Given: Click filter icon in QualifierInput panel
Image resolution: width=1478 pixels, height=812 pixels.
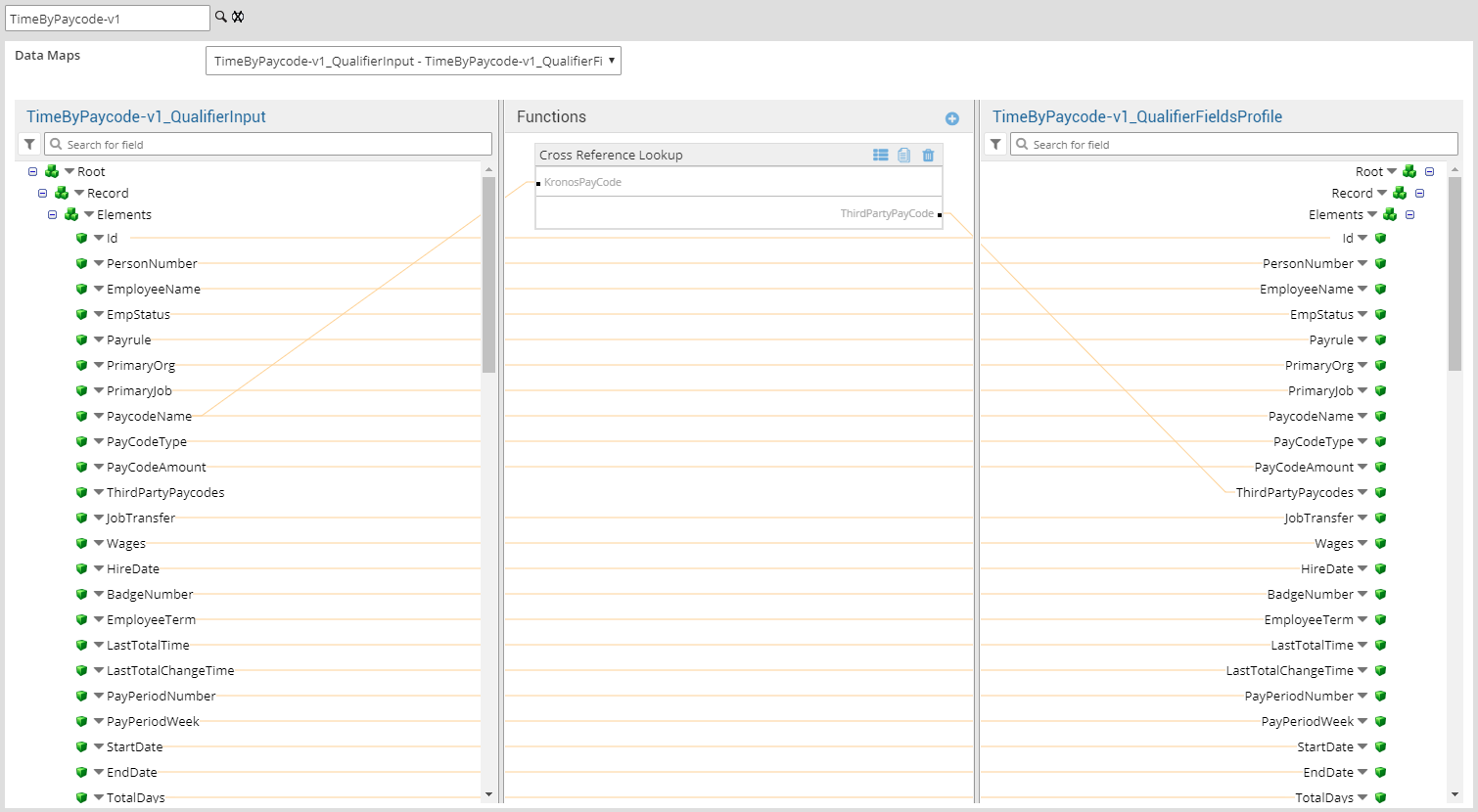Looking at the screenshot, I should tap(29, 145).
